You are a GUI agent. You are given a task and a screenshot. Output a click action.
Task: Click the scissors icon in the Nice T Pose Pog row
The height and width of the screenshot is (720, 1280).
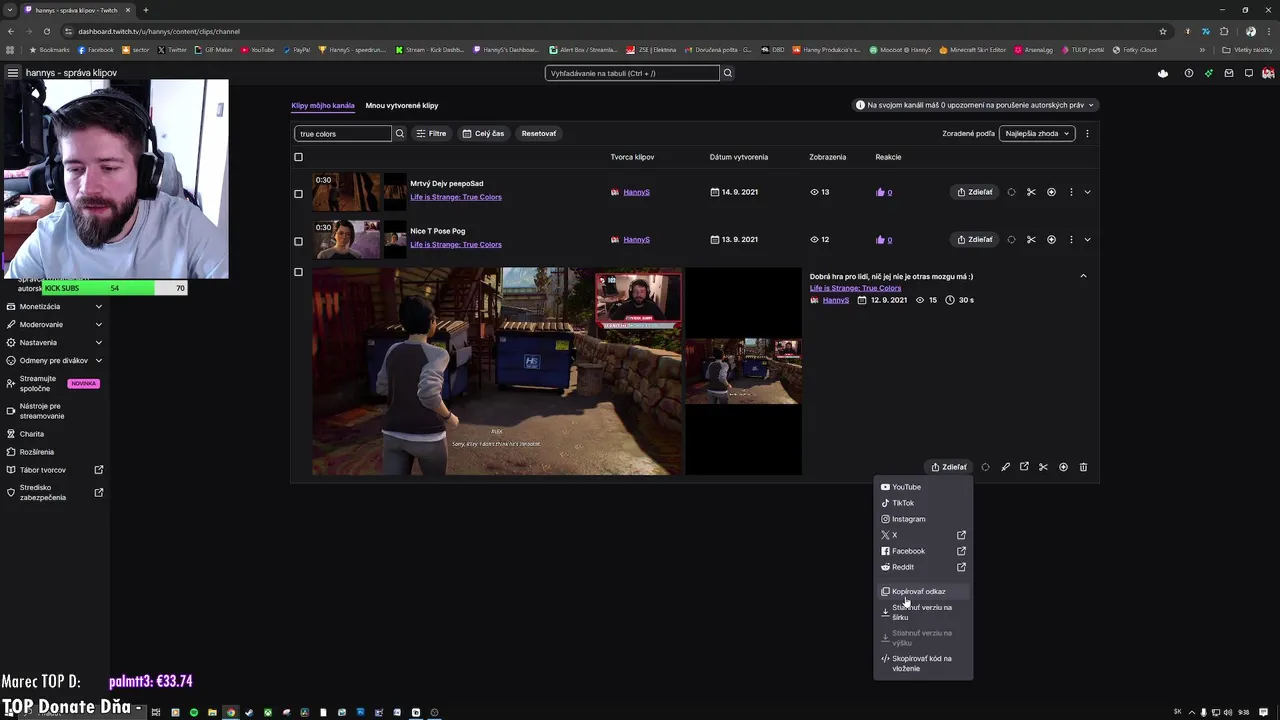pos(1031,239)
